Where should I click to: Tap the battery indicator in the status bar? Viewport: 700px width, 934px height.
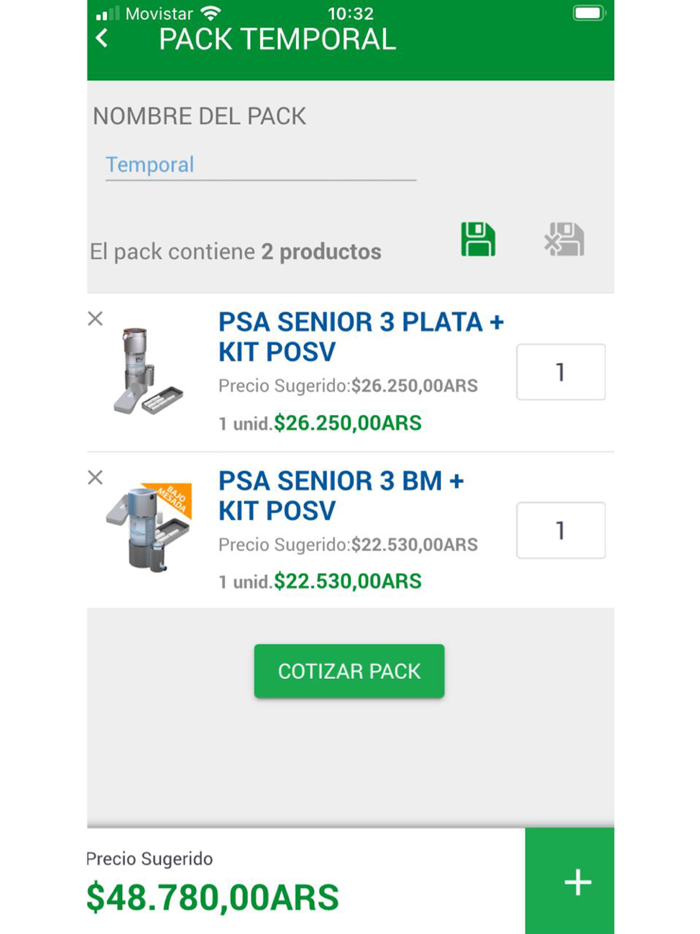[x=588, y=14]
